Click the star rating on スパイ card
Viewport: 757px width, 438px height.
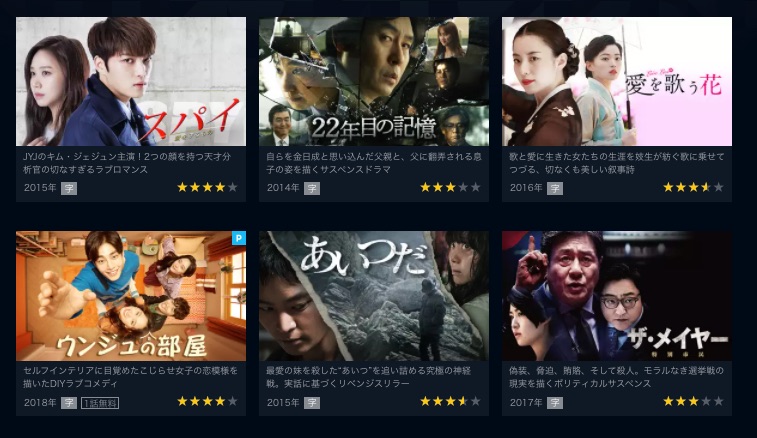pyautogui.click(x=208, y=187)
